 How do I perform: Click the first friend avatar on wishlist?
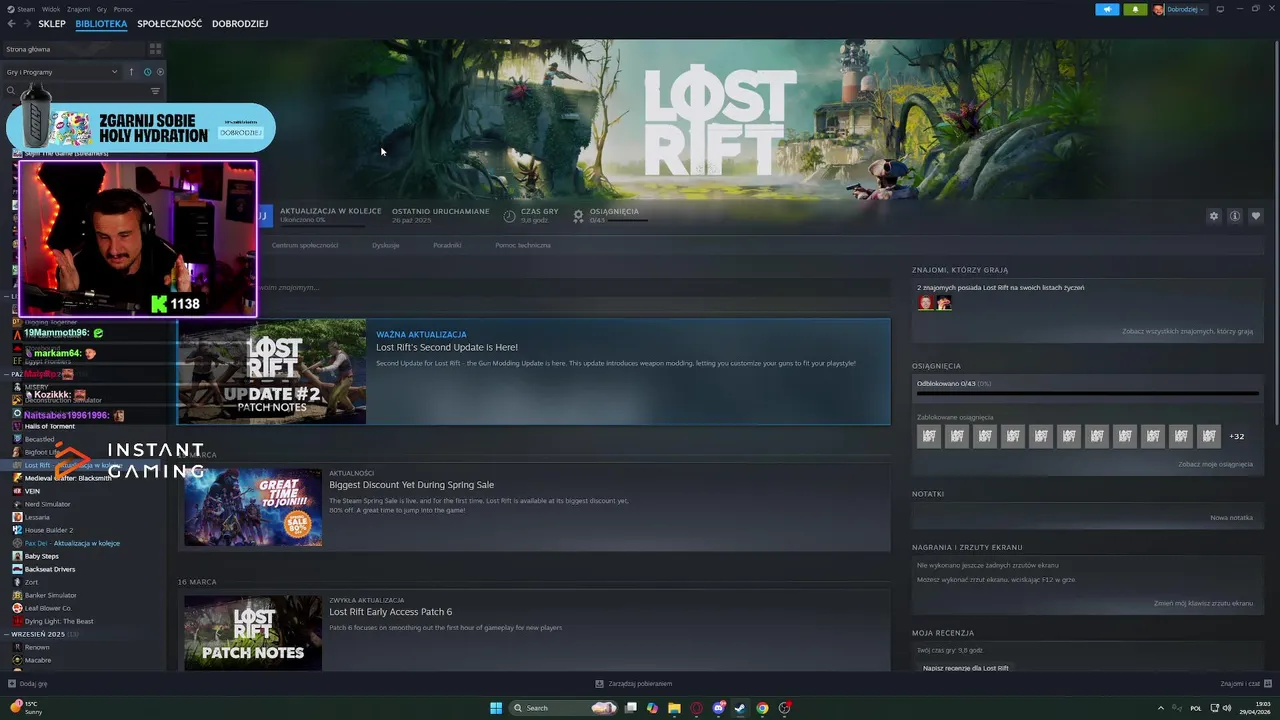pos(926,303)
